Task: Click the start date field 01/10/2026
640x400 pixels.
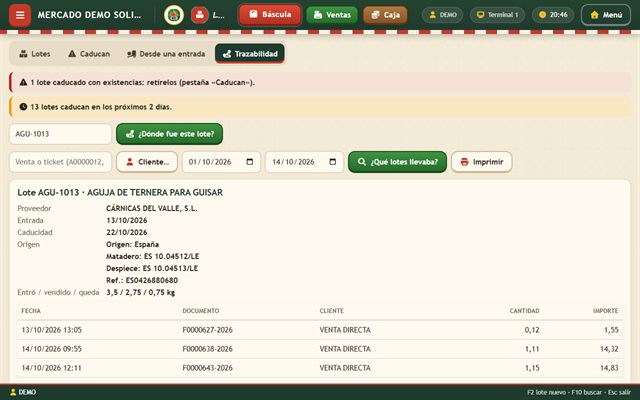Action: (221, 162)
